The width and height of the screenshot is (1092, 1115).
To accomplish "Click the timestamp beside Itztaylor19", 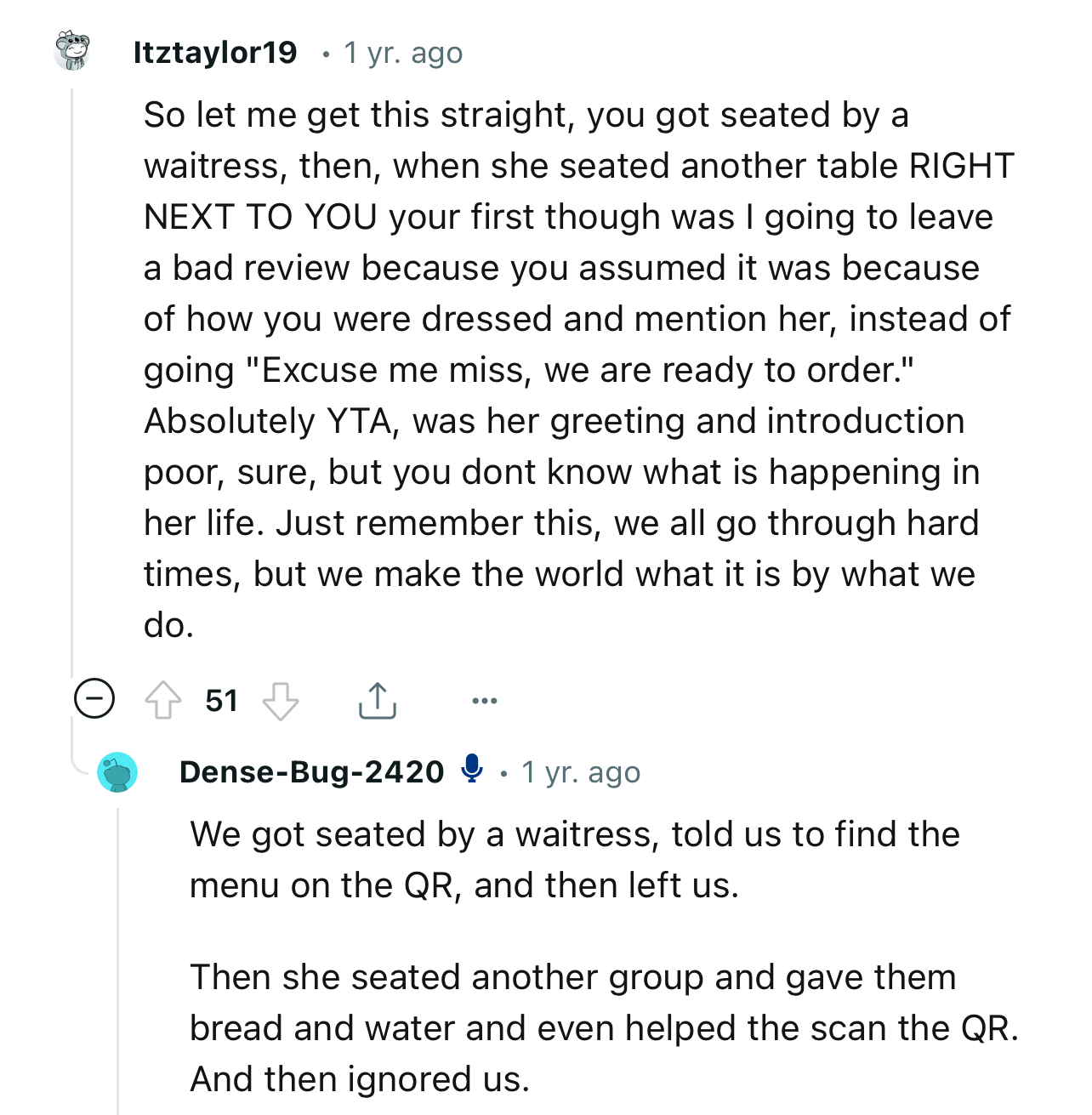I will [x=403, y=53].
